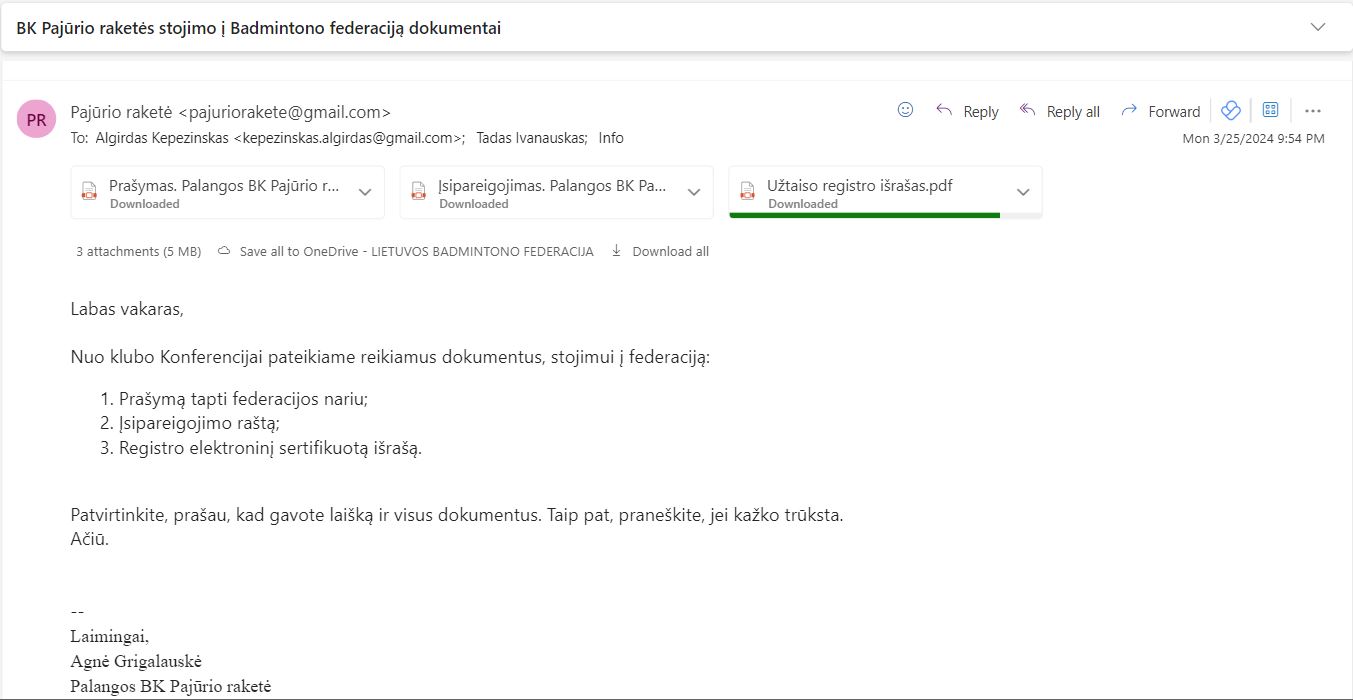Image resolution: width=1353 pixels, height=700 pixels.
Task: Click the PR sender avatar
Action: click(36, 120)
